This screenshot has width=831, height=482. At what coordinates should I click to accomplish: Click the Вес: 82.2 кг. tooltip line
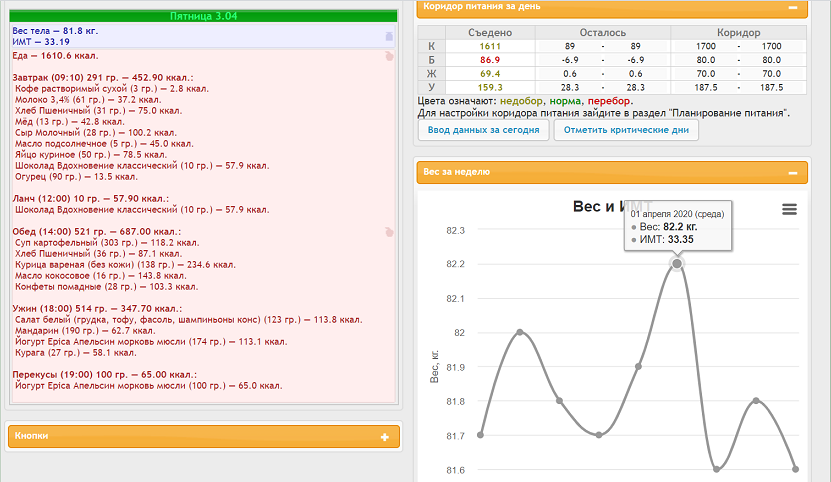pos(665,227)
